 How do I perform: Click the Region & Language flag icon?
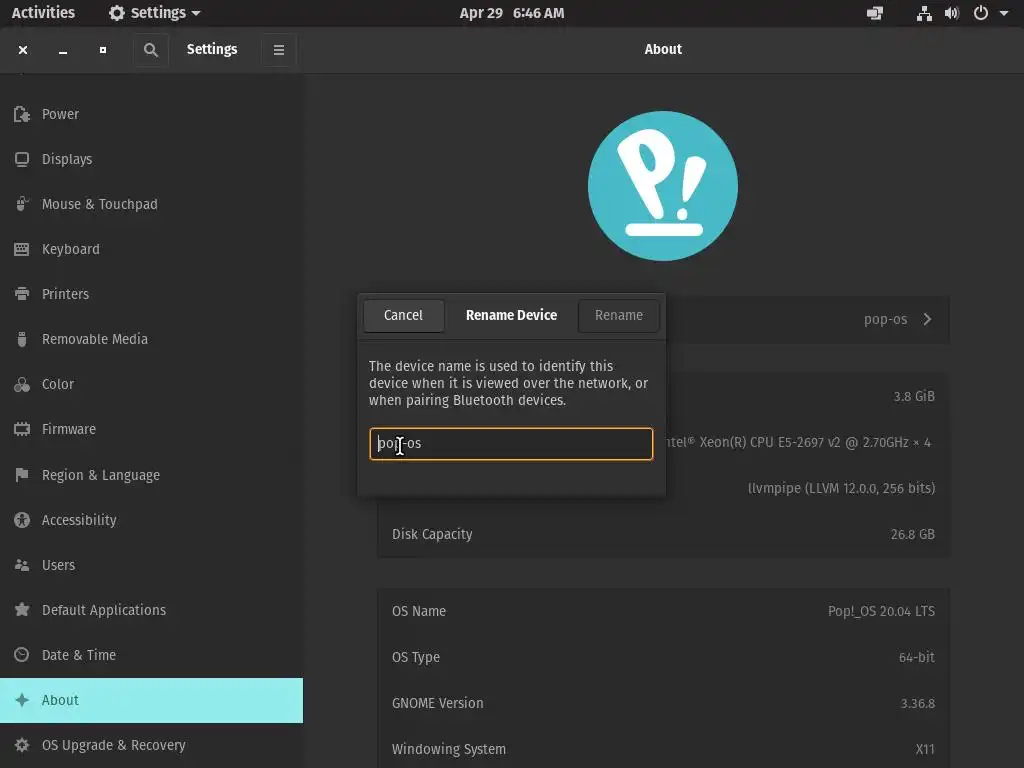tap(22, 475)
